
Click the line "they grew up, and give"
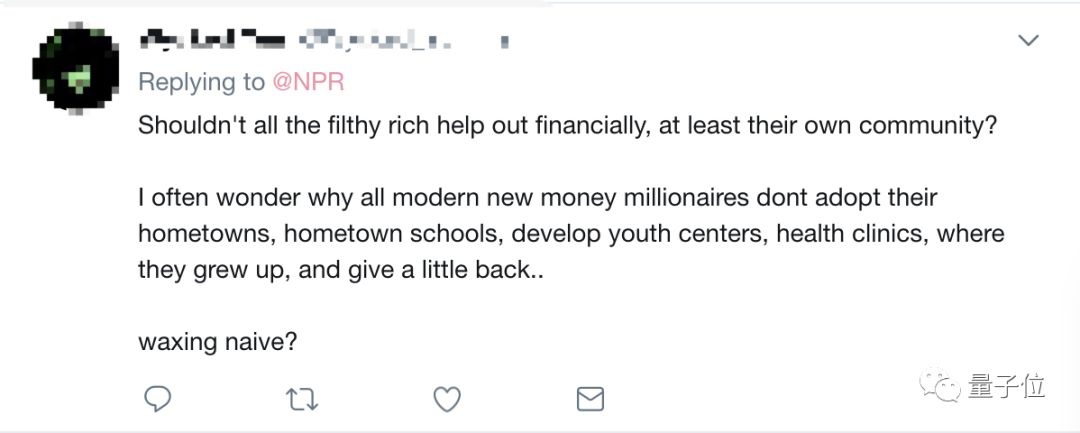[340, 270]
